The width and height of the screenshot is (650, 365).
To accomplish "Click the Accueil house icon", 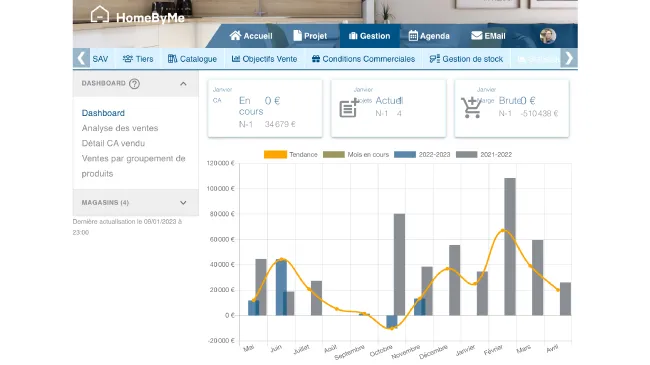I will (235, 36).
